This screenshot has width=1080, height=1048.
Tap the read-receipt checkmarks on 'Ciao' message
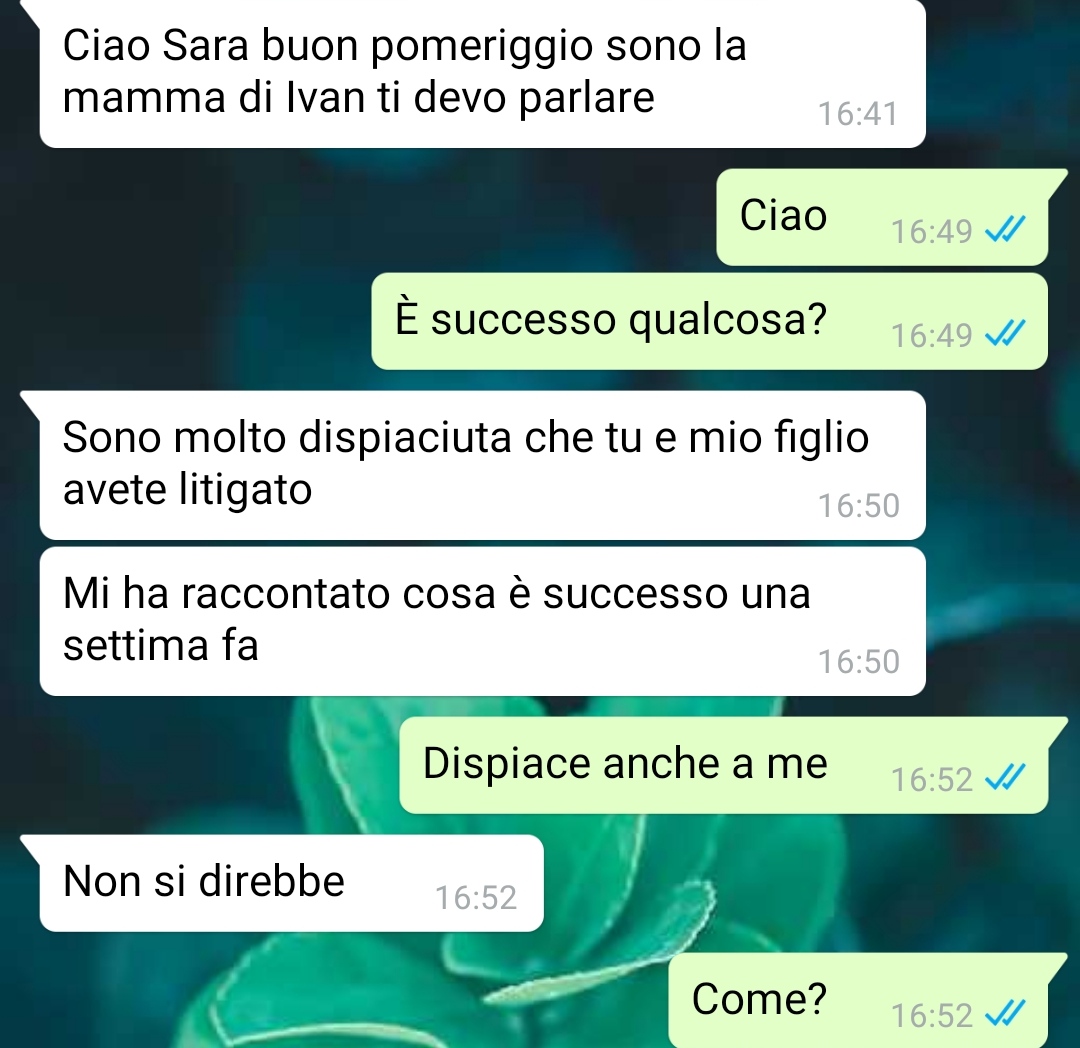(x=1005, y=230)
